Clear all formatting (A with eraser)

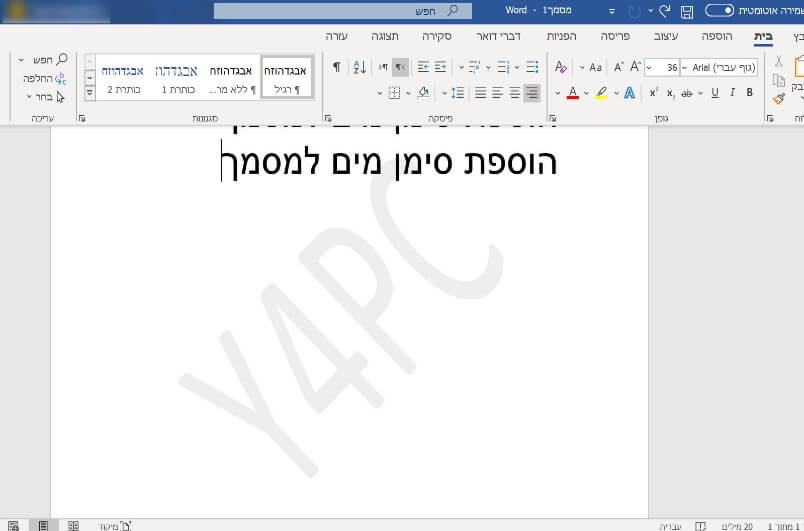point(560,67)
